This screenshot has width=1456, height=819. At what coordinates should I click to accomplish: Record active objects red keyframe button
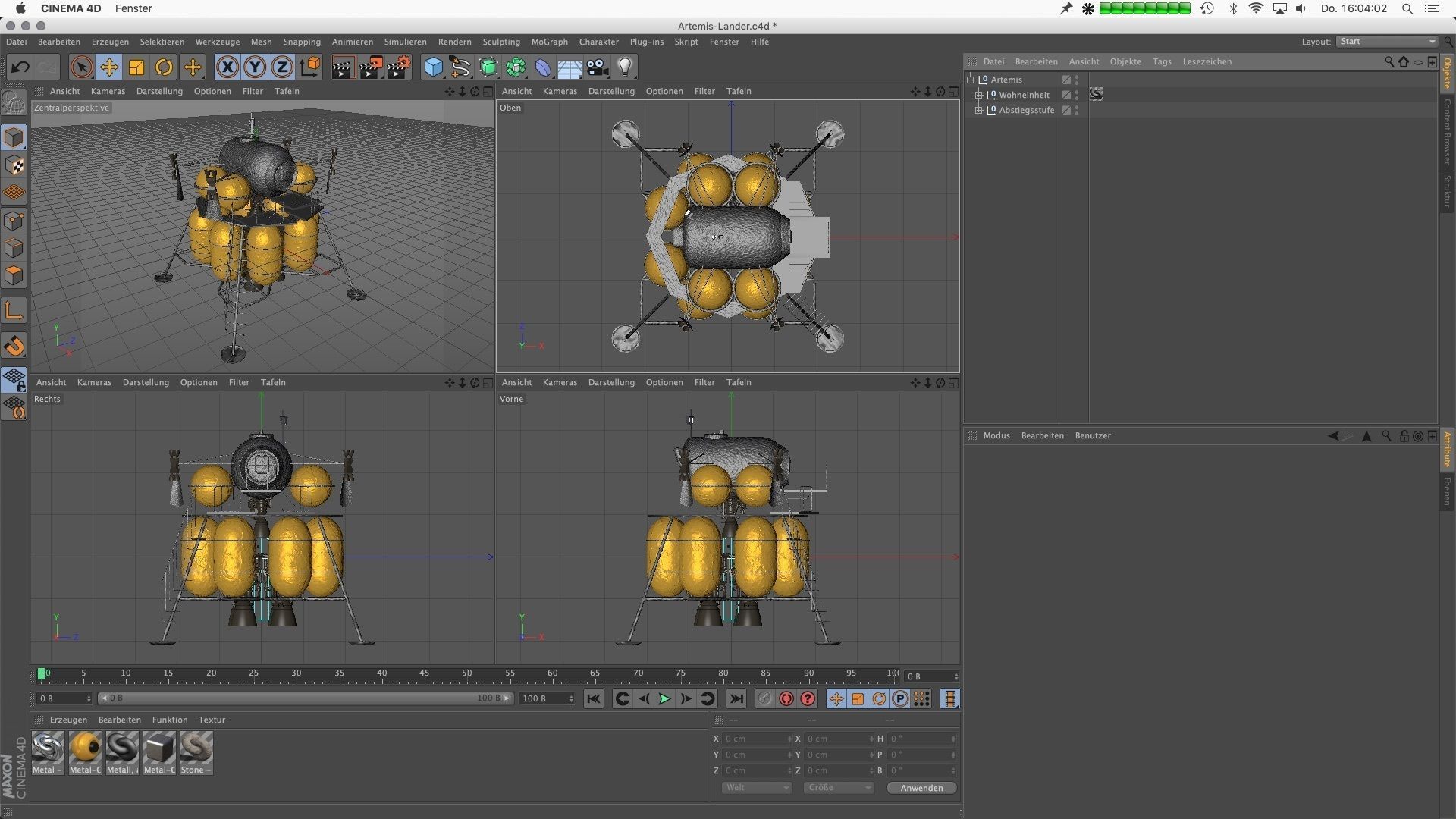click(765, 699)
